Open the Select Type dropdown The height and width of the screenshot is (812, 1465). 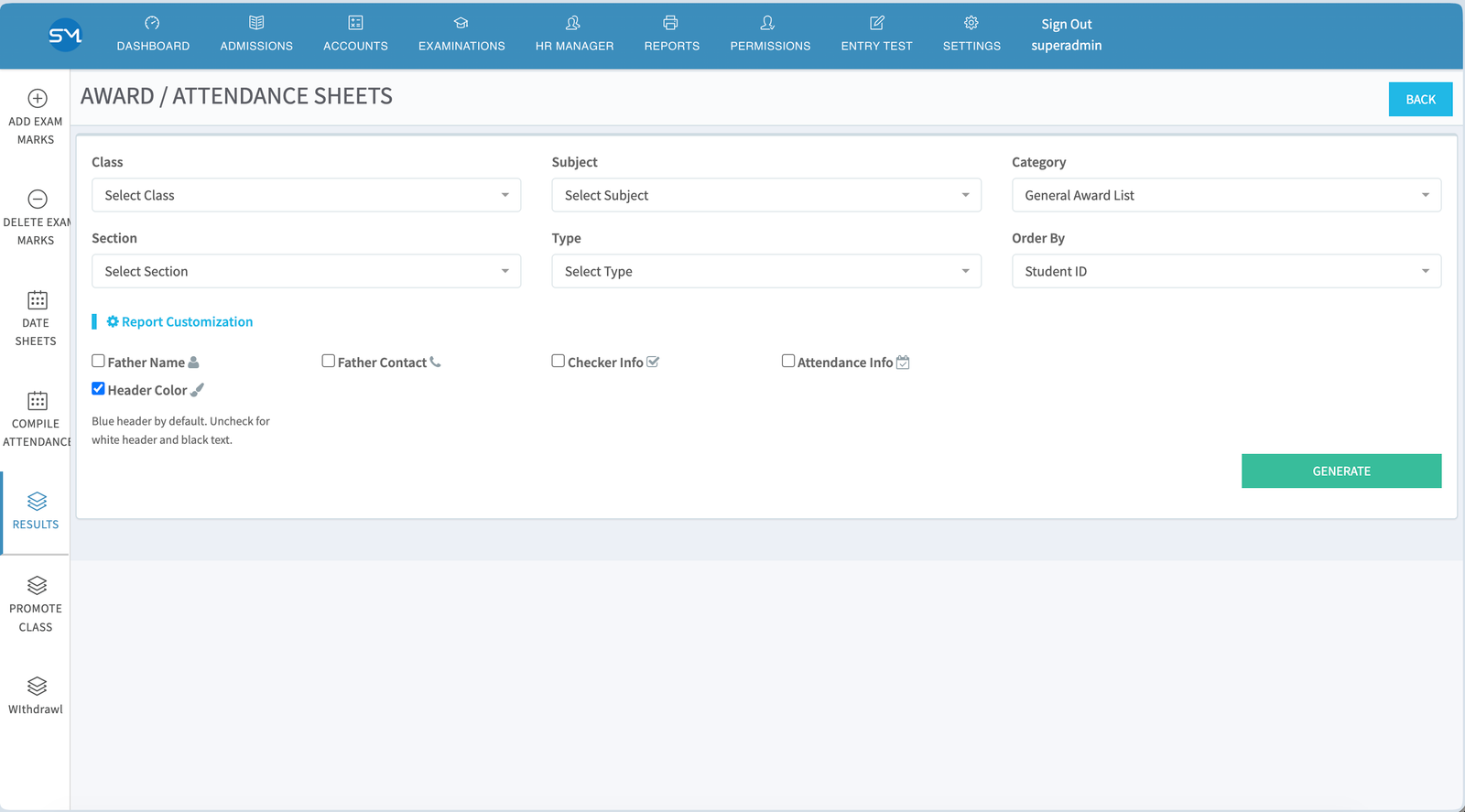(766, 271)
